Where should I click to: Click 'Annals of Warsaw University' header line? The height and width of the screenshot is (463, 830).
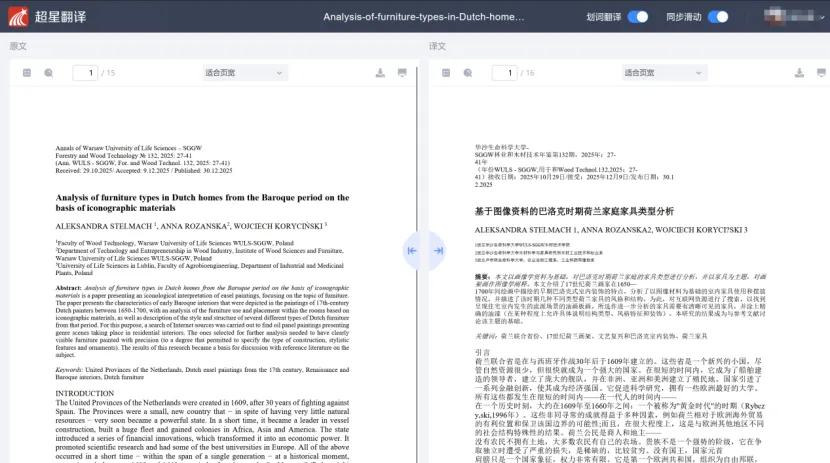click(129, 148)
